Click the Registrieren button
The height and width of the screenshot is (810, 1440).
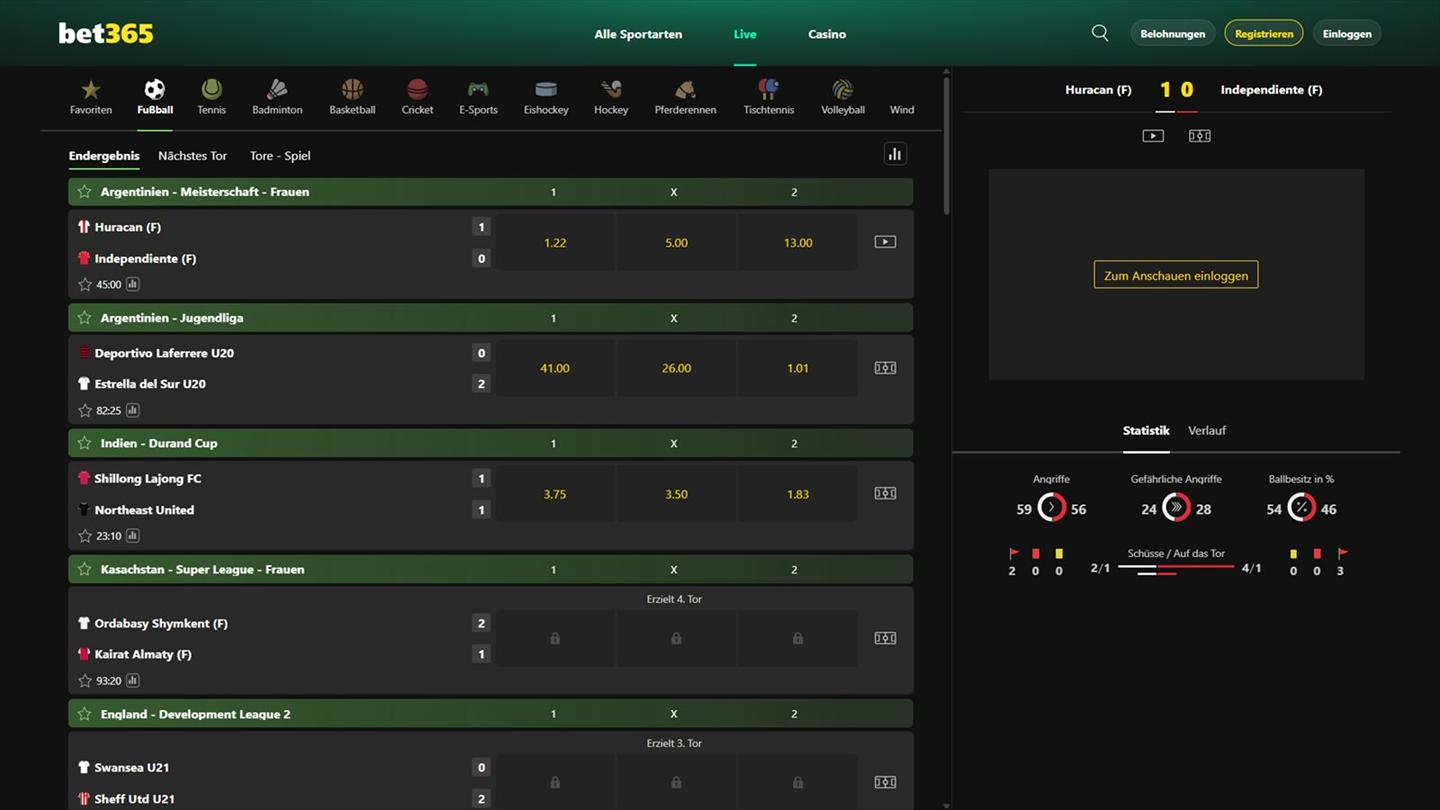pyautogui.click(x=1264, y=33)
